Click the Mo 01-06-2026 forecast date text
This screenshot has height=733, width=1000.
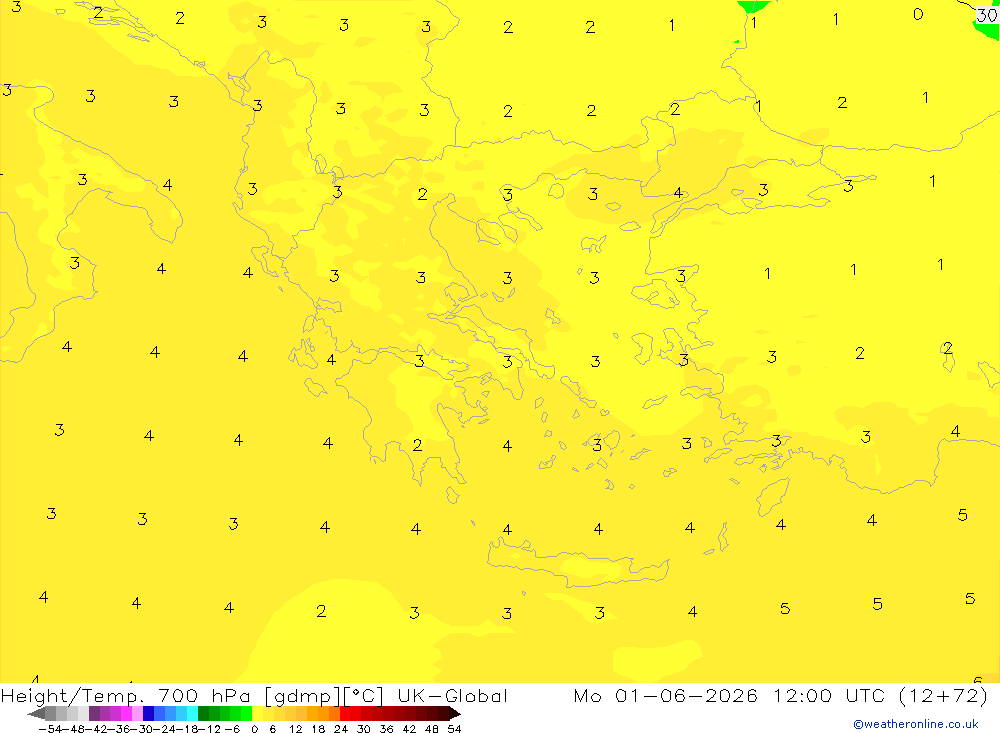[x=666, y=695]
